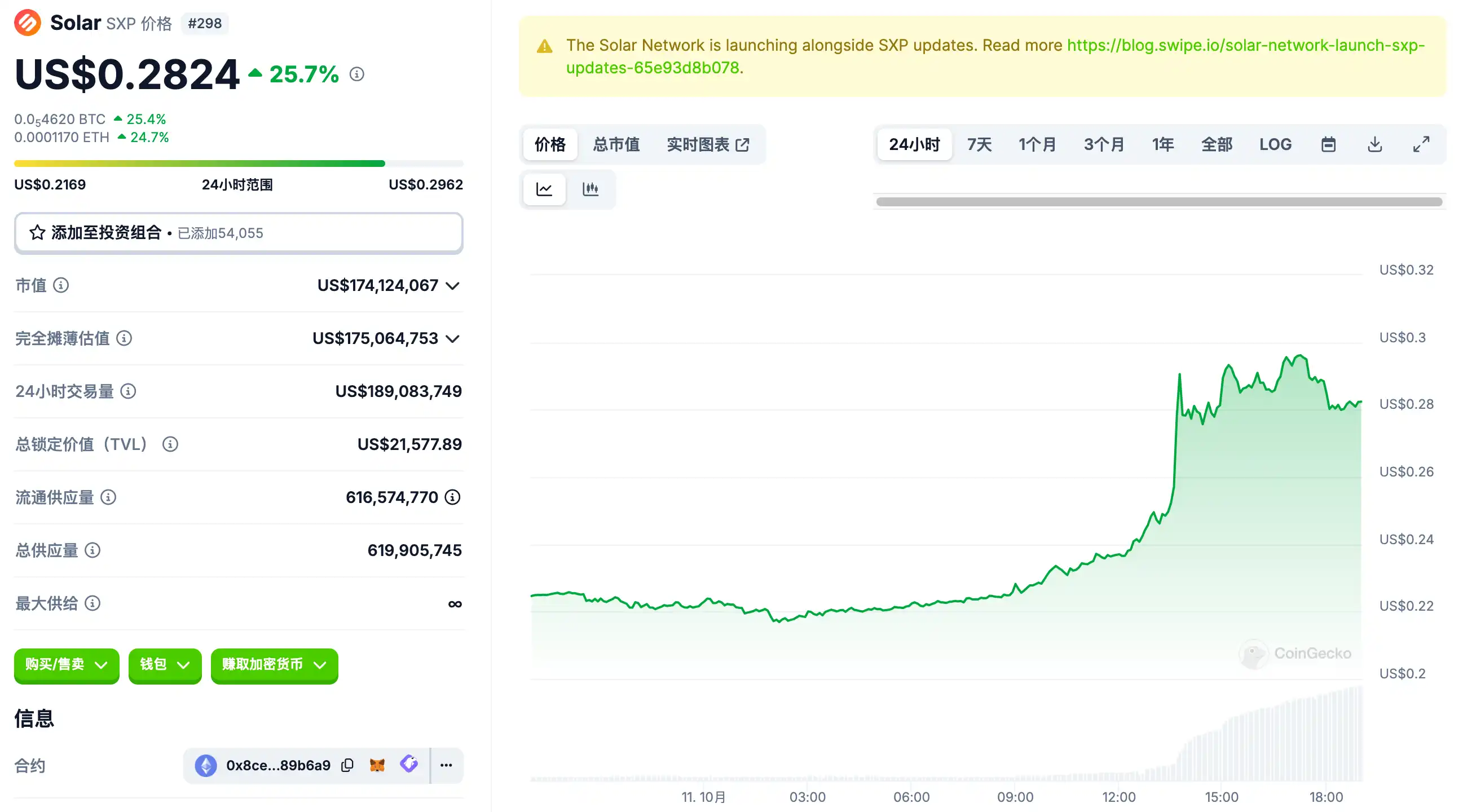Click the calendar date-range icon
This screenshot has height=812, width=1463.
[1328, 144]
